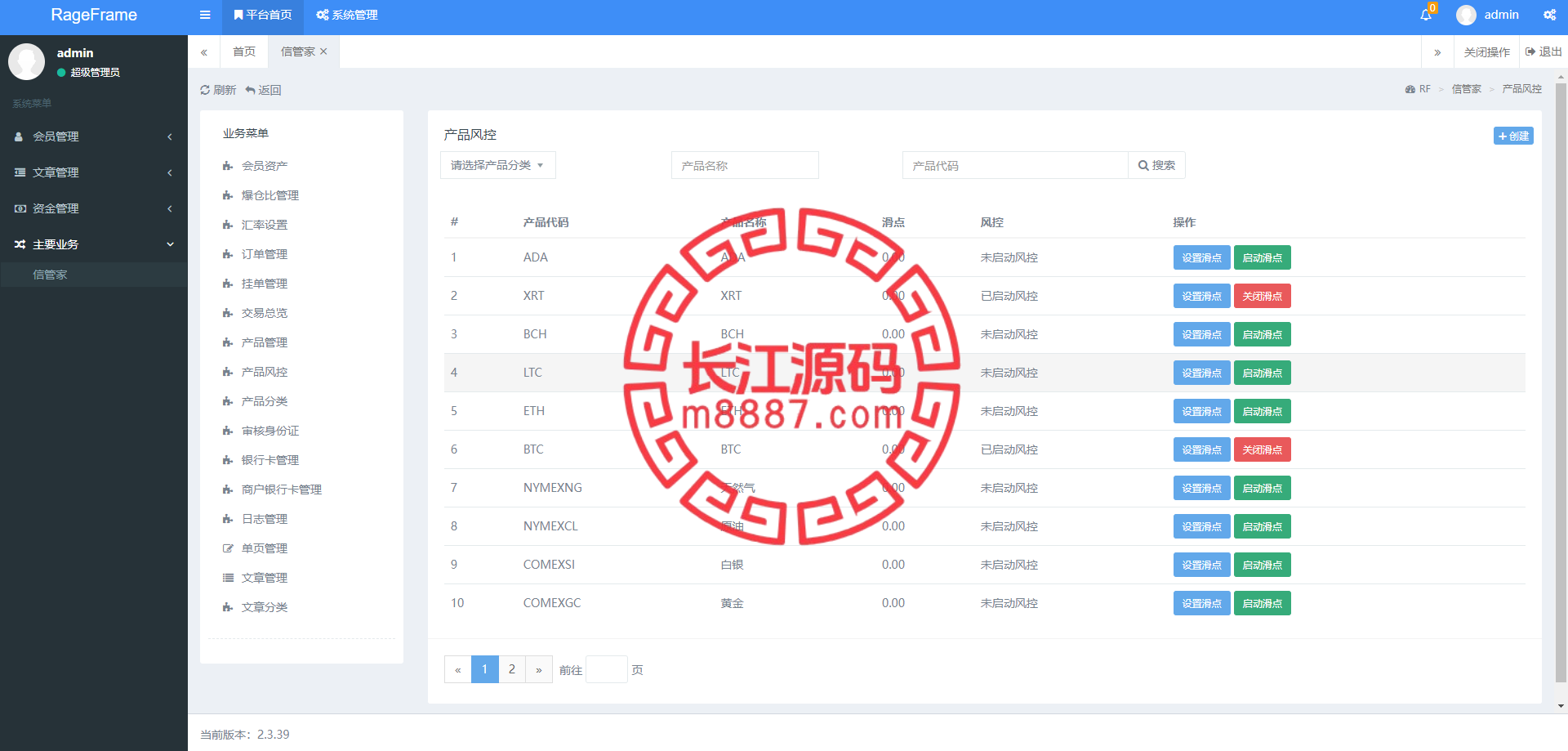
Task: Click 启动滑点 for the BCH row
Action: [x=1262, y=334]
